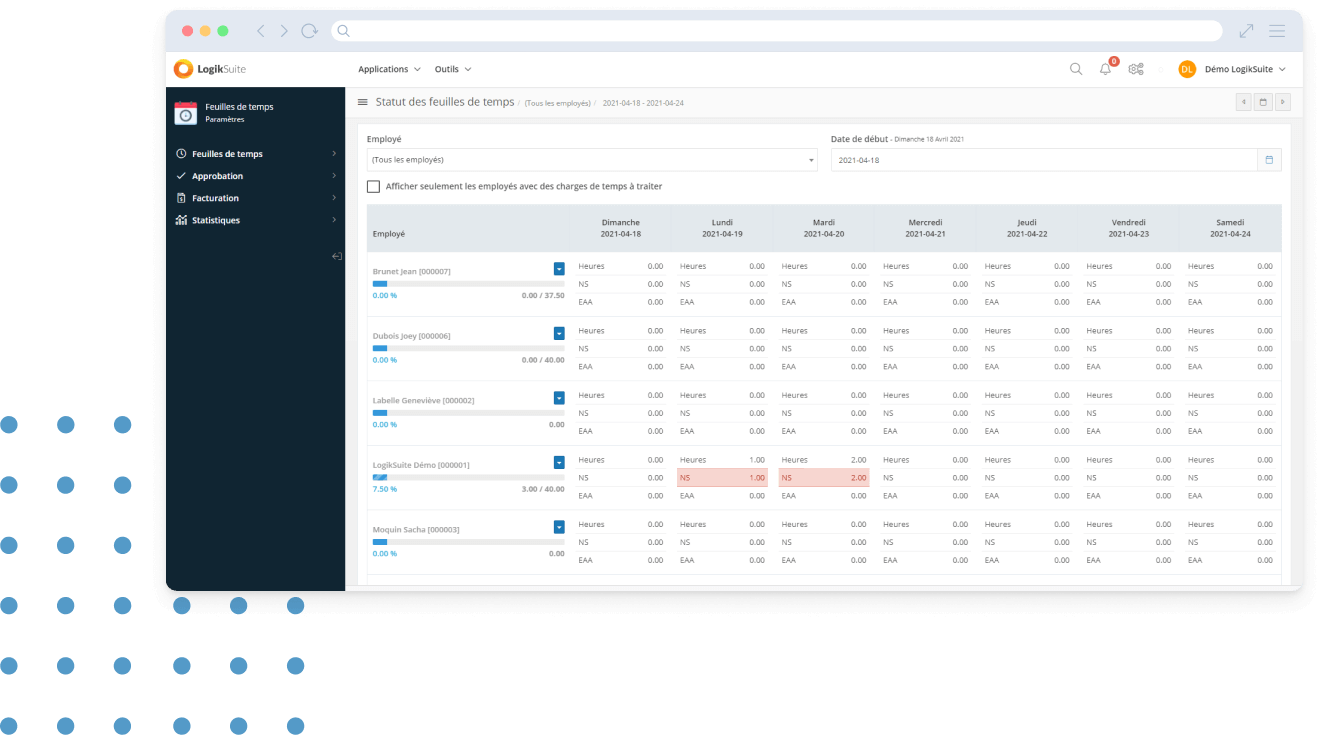The width and height of the screenshot is (1323, 735).
Task: Click the 0.00 / 37.50 hours value
Action: [543, 296]
